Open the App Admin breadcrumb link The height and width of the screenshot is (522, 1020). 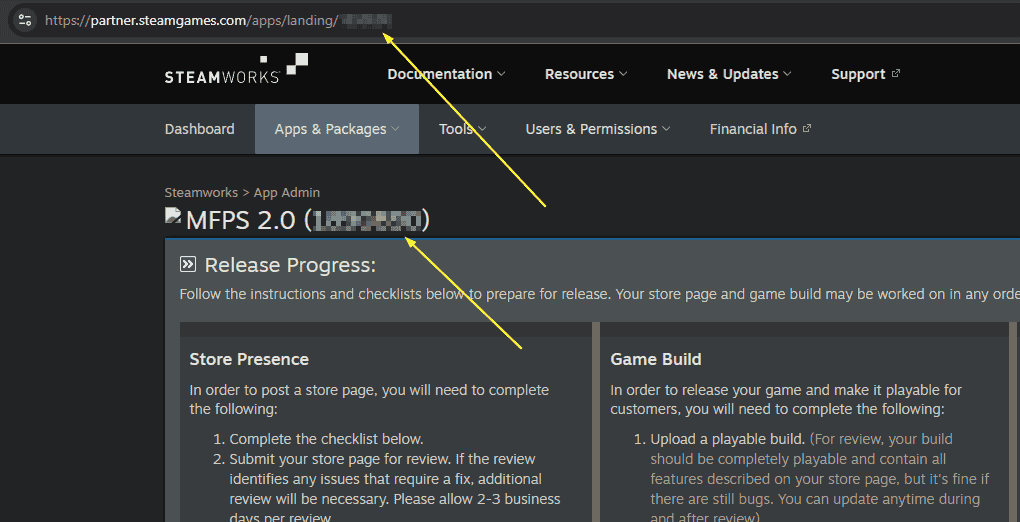(x=287, y=192)
